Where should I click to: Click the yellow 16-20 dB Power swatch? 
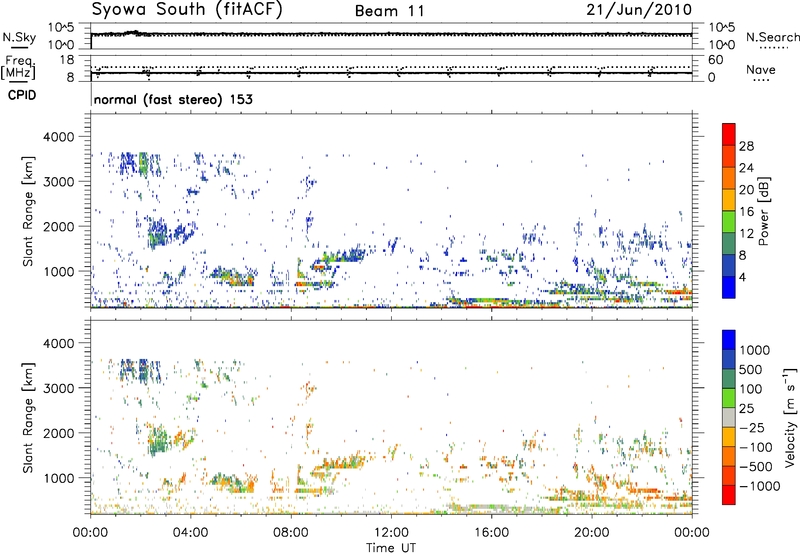click(x=729, y=199)
